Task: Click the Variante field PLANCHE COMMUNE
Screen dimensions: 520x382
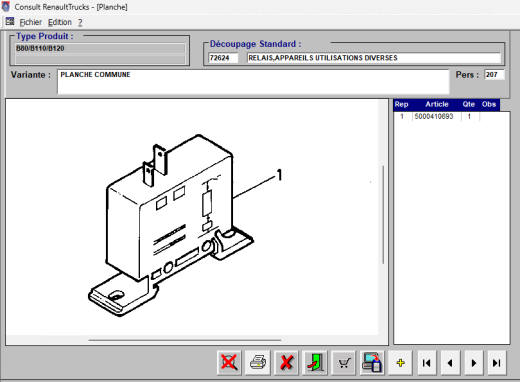Action: click(x=253, y=82)
